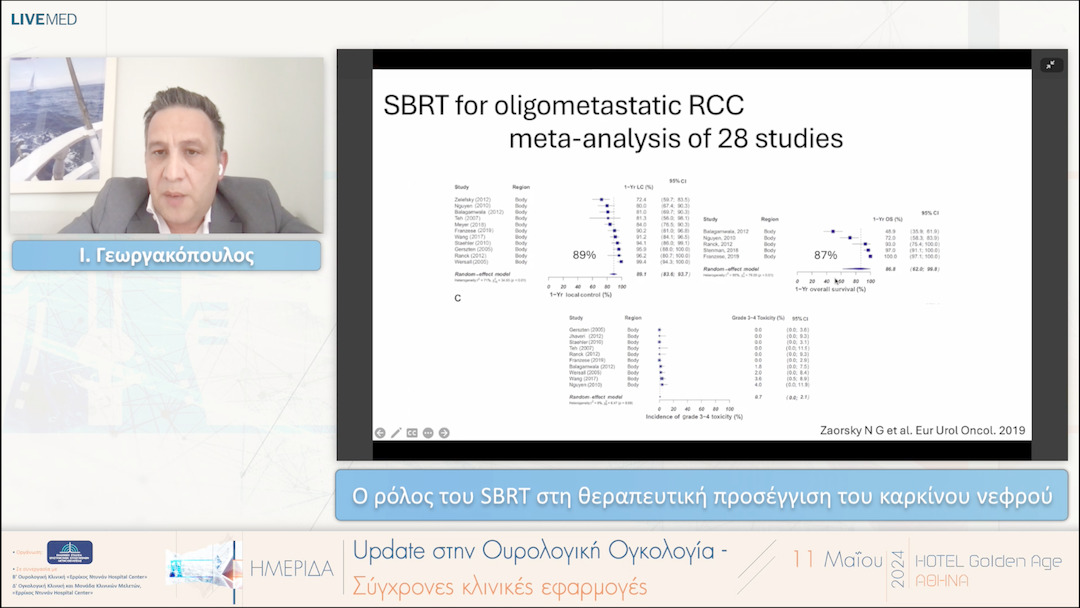Click the HOTEL Golden Age ΑΘΗΝΑ text
The image size is (1080, 608).
click(988, 570)
